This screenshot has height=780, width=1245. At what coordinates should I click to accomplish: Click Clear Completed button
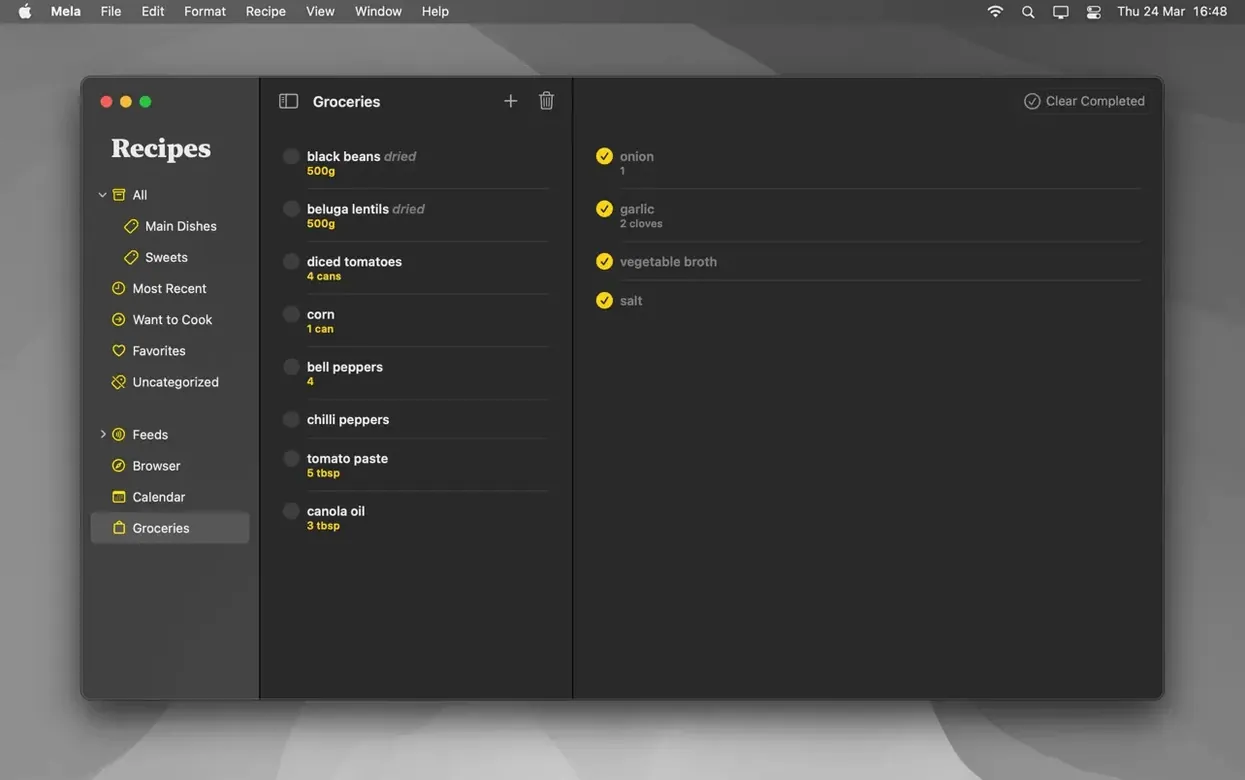coord(1085,101)
